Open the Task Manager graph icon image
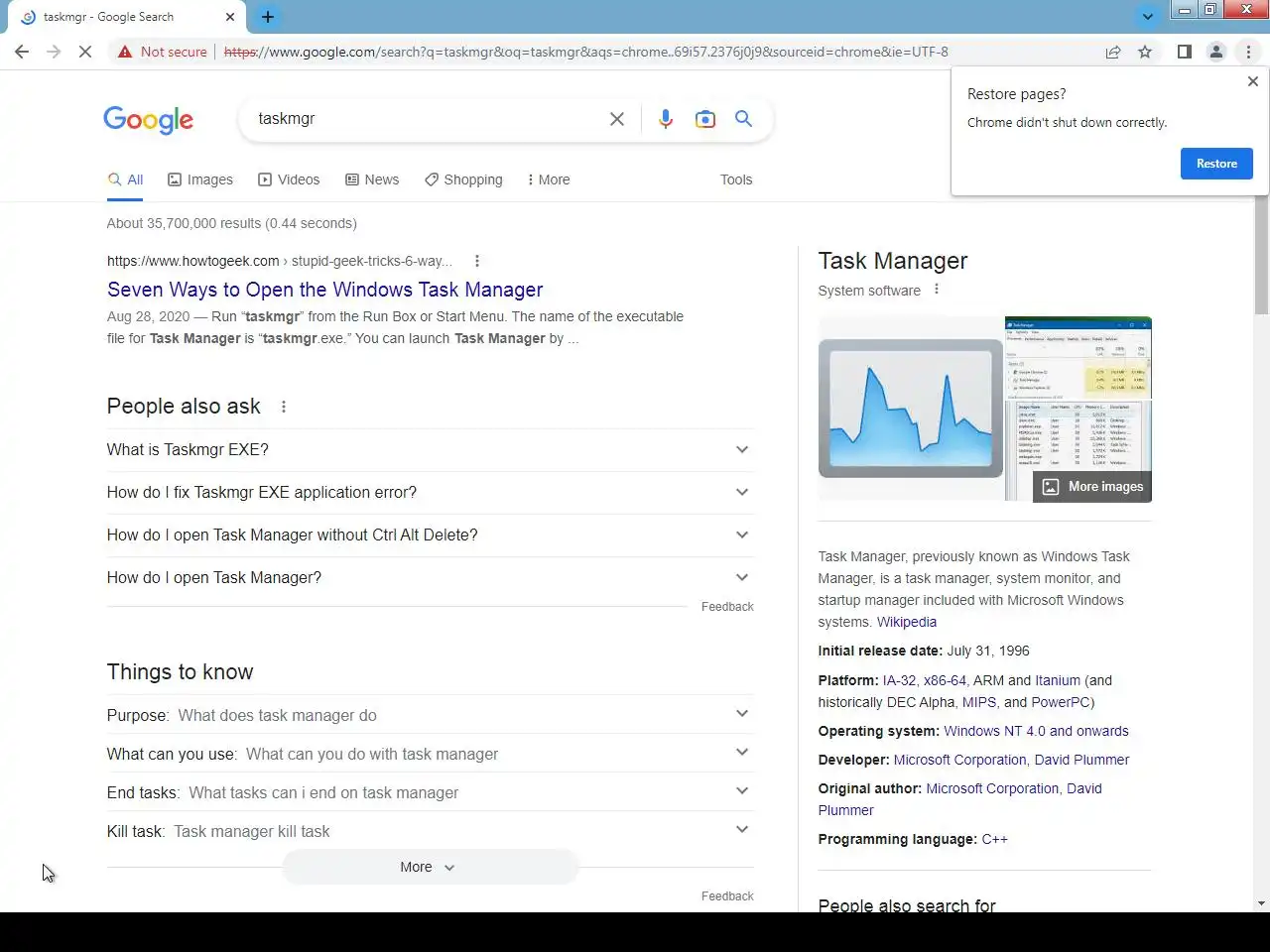This screenshot has height=952, width=1270. (911, 409)
